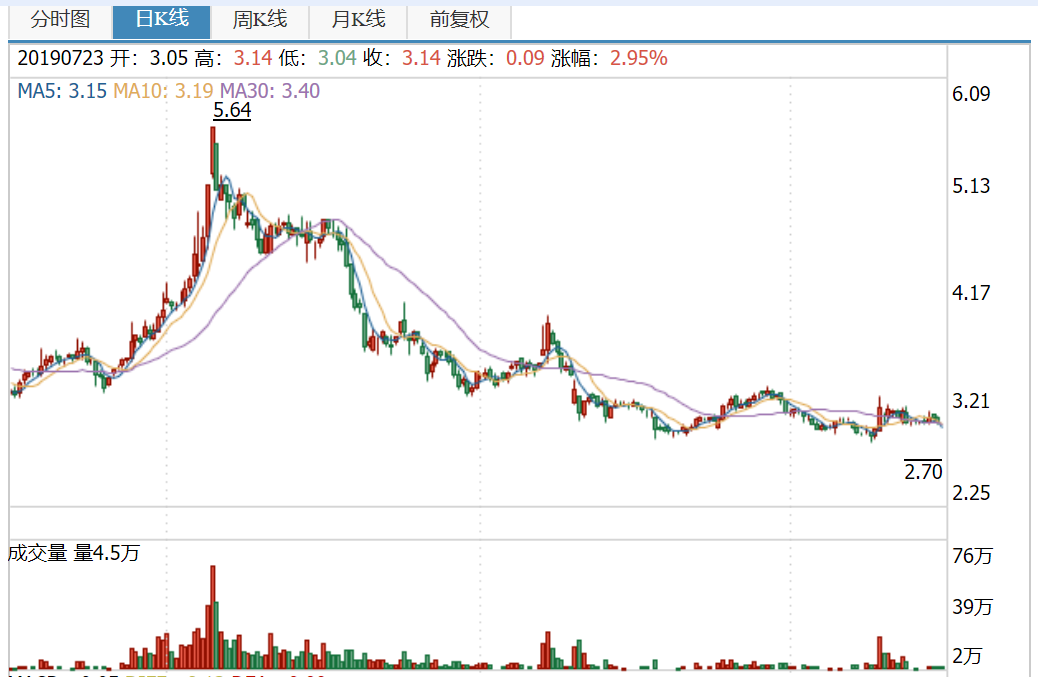Click the 5.64 peak price label
The image size is (1038, 677).
pyautogui.click(x=232, y=110)
